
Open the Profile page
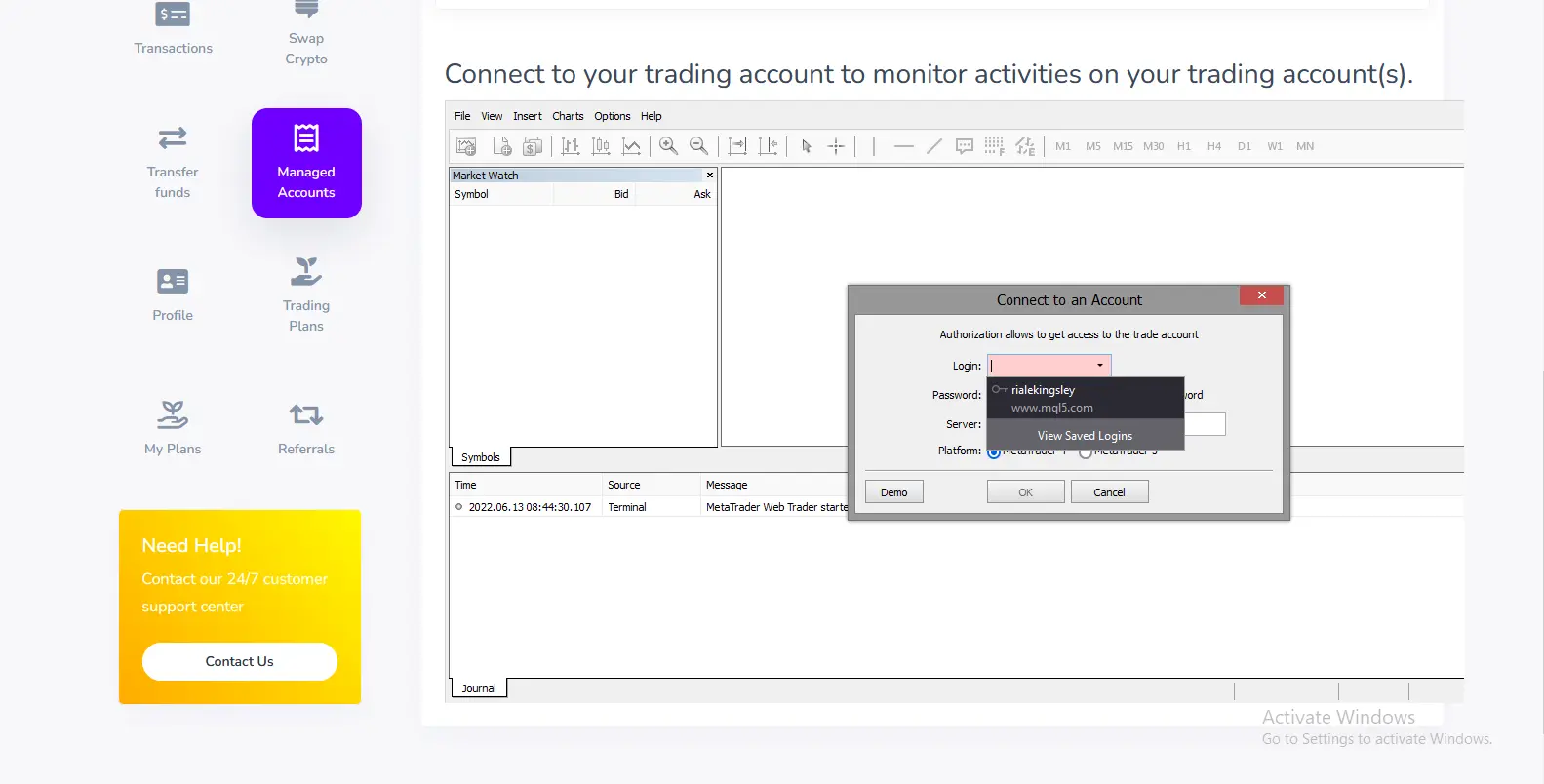(x=173, y=295)
